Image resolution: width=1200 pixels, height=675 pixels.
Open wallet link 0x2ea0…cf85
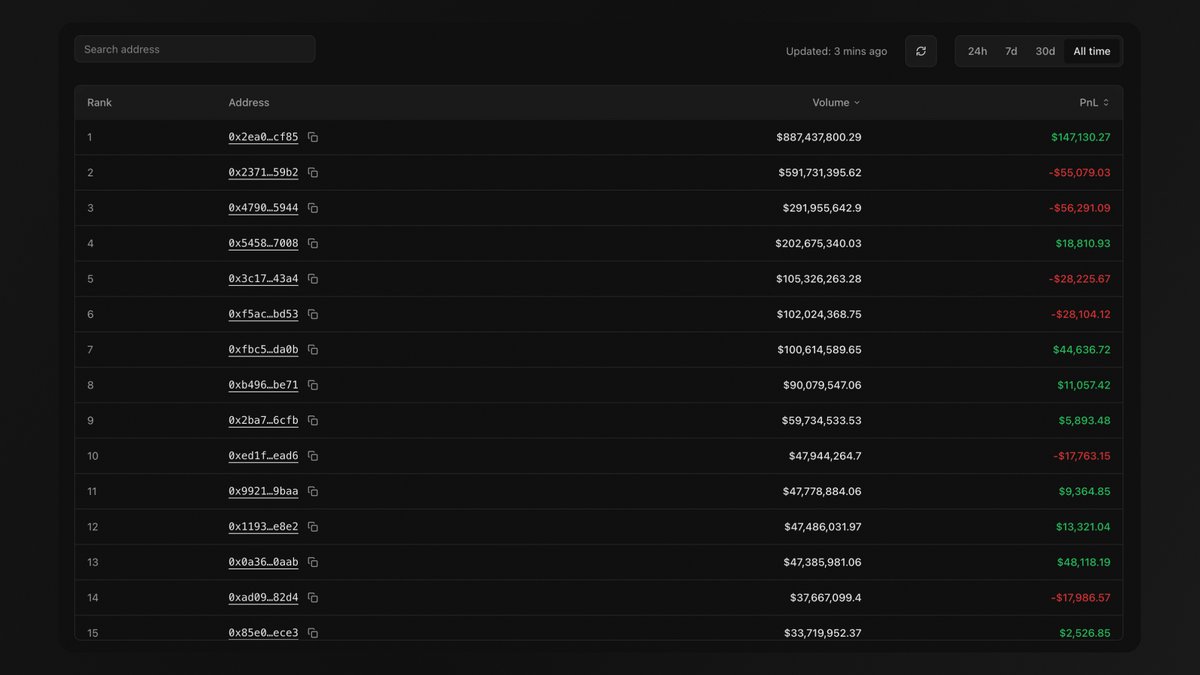click(x=263, y=137)
